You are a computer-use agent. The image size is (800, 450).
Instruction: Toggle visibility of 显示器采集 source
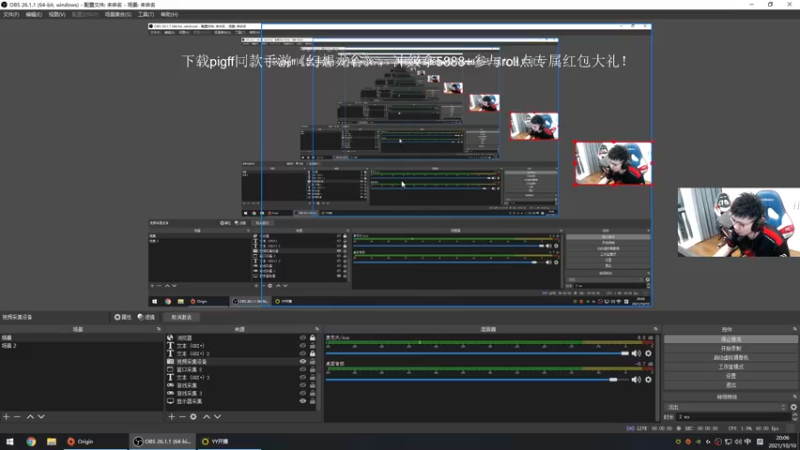[303, 401]
